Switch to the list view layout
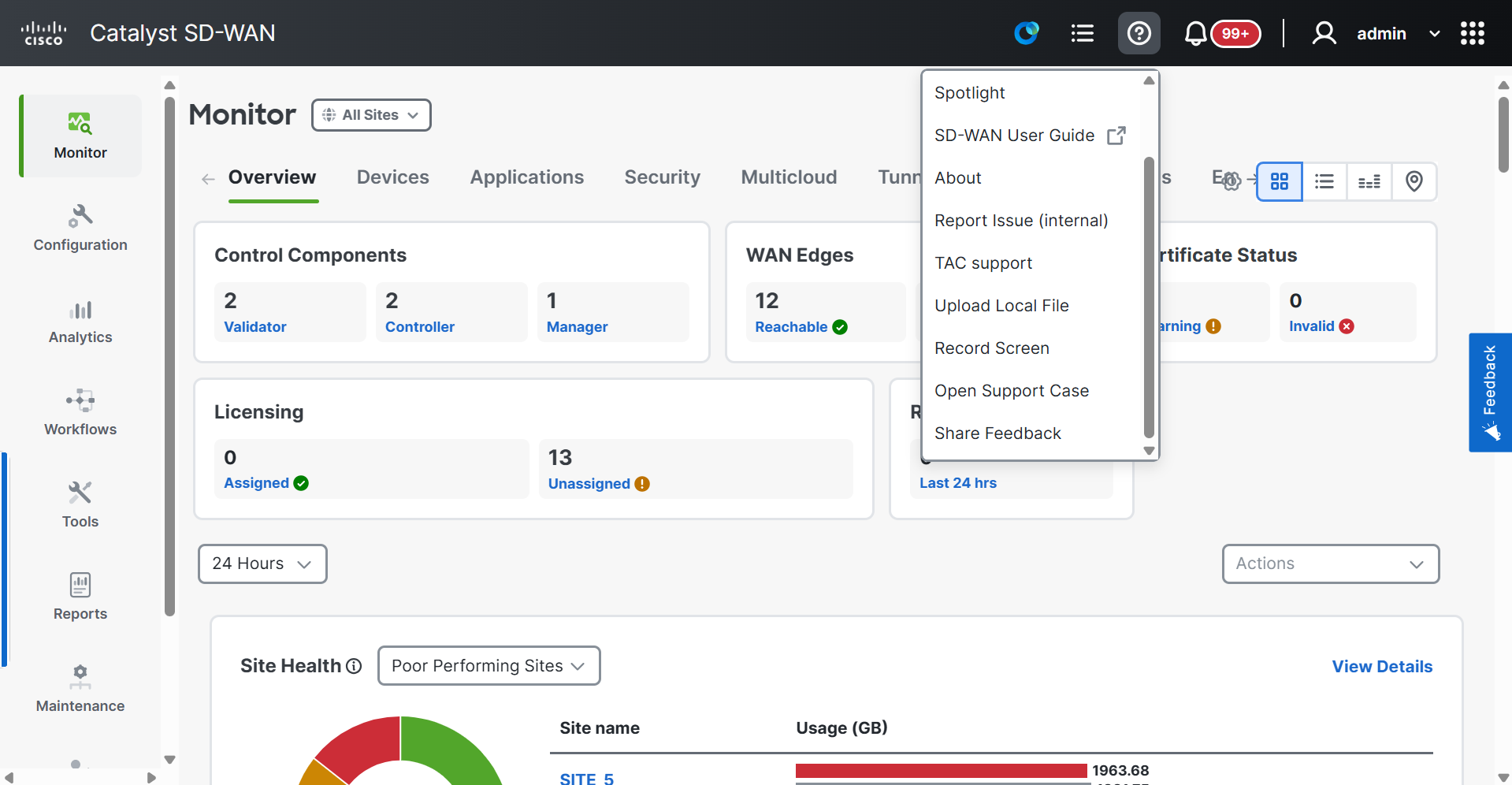The image size is (1512, 785). point(1324,181)
